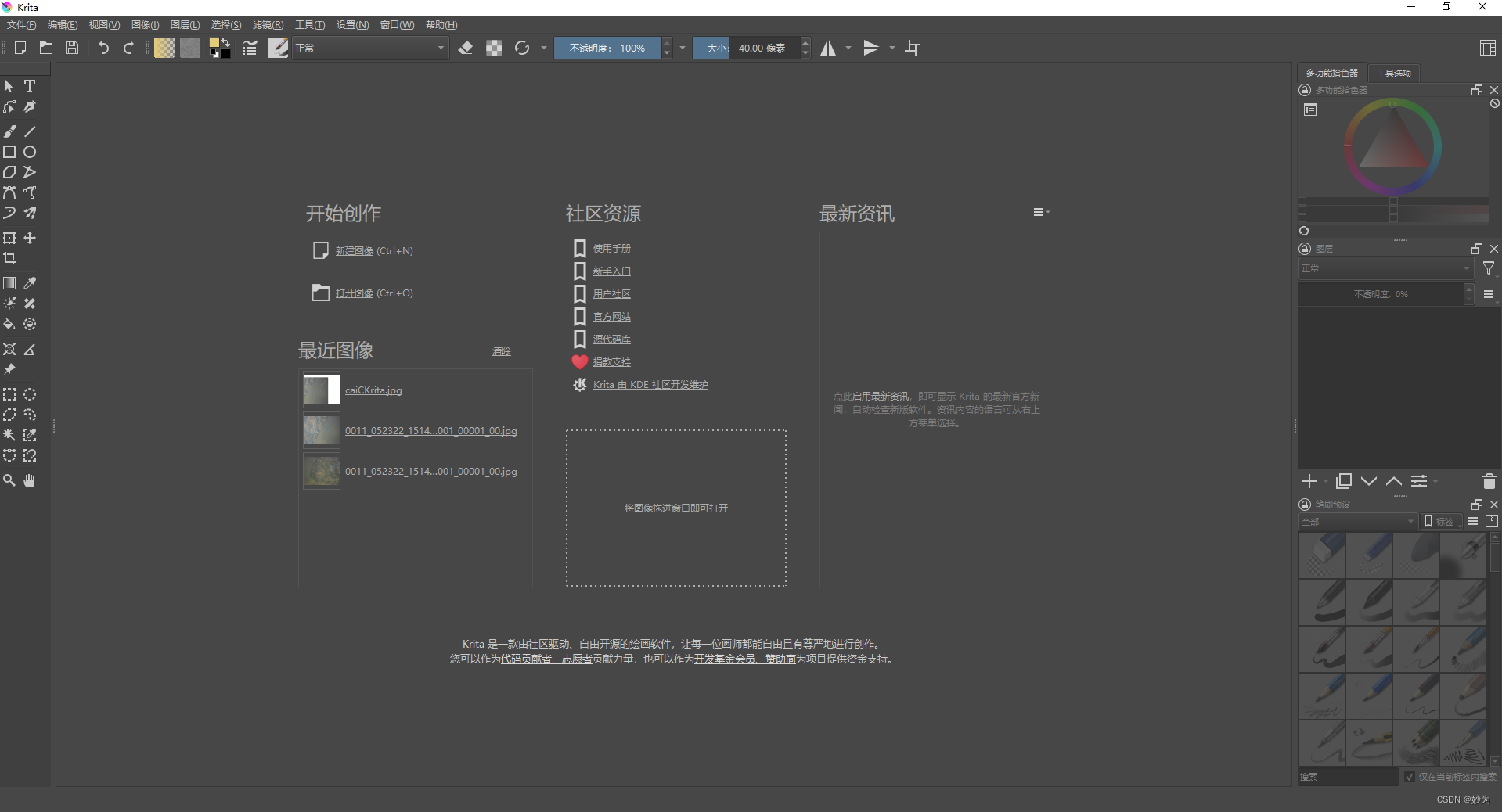The image size is (1502, 812).
Task: Choose the Zoom tool
Action: click(9, 480)
